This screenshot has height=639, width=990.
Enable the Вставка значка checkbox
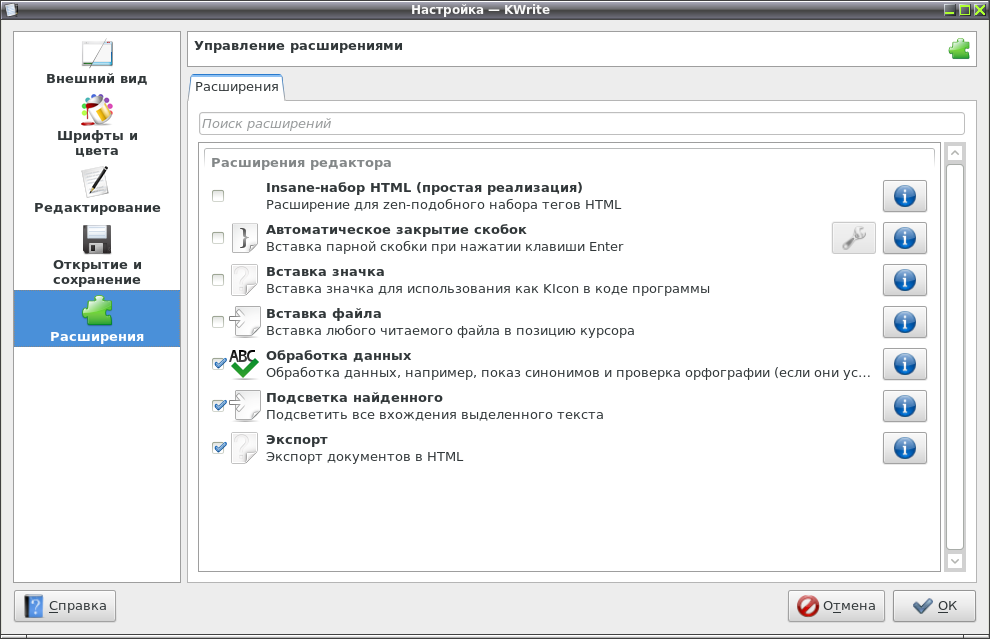coord(218,280)
